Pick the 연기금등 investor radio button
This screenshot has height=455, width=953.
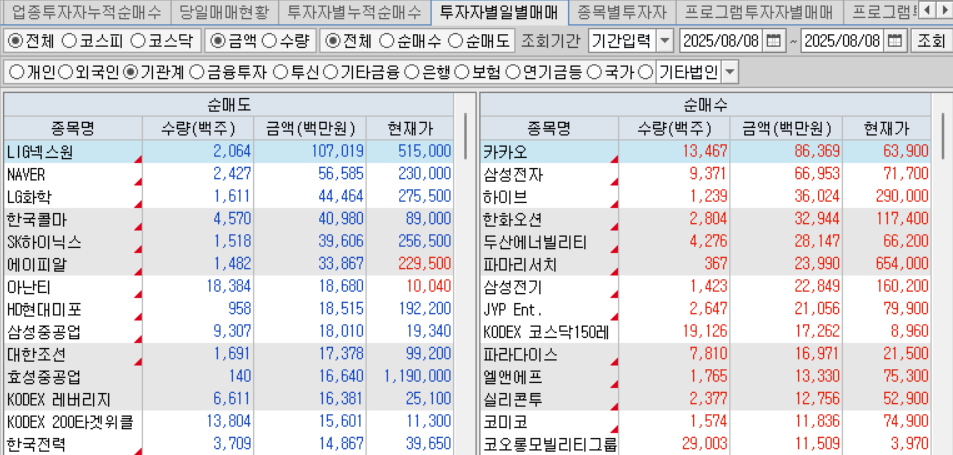click(x=512, y=73)
